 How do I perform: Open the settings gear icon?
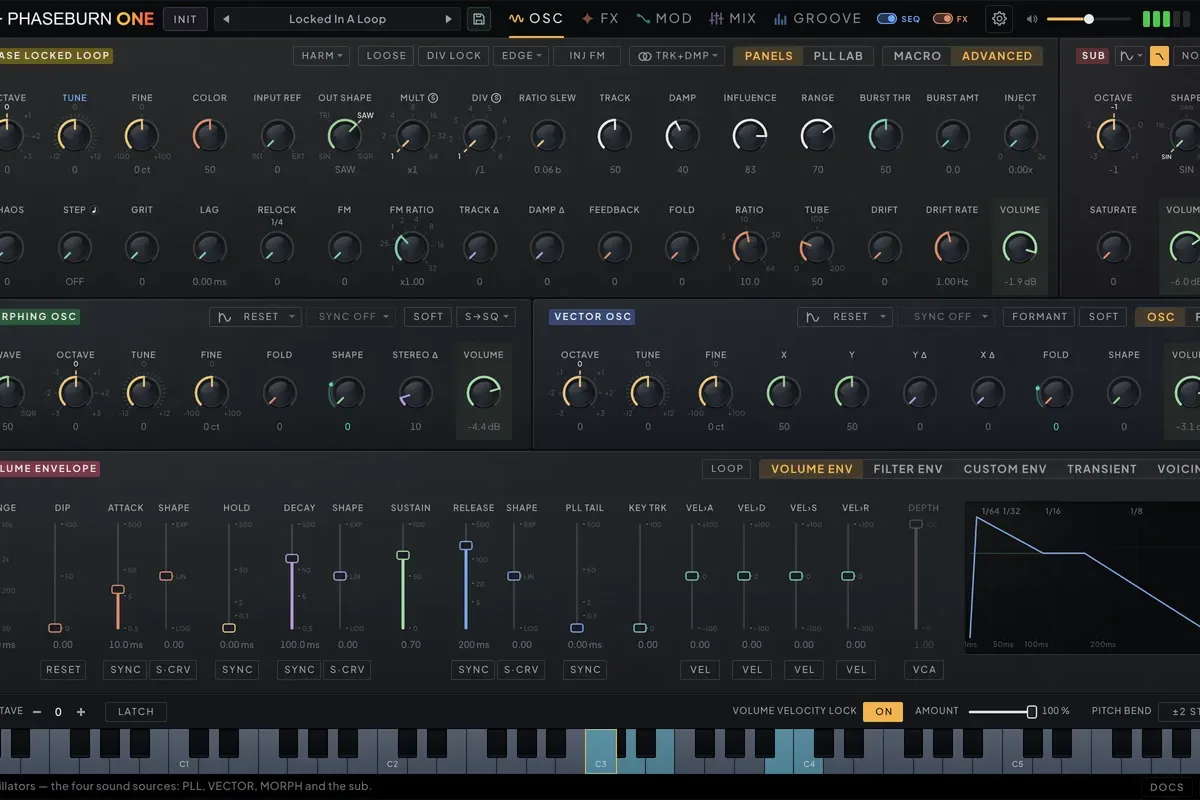[998, 19]
